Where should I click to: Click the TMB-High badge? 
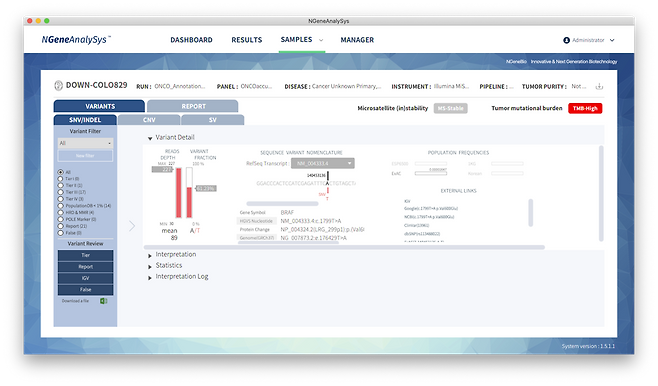point(585,108)
